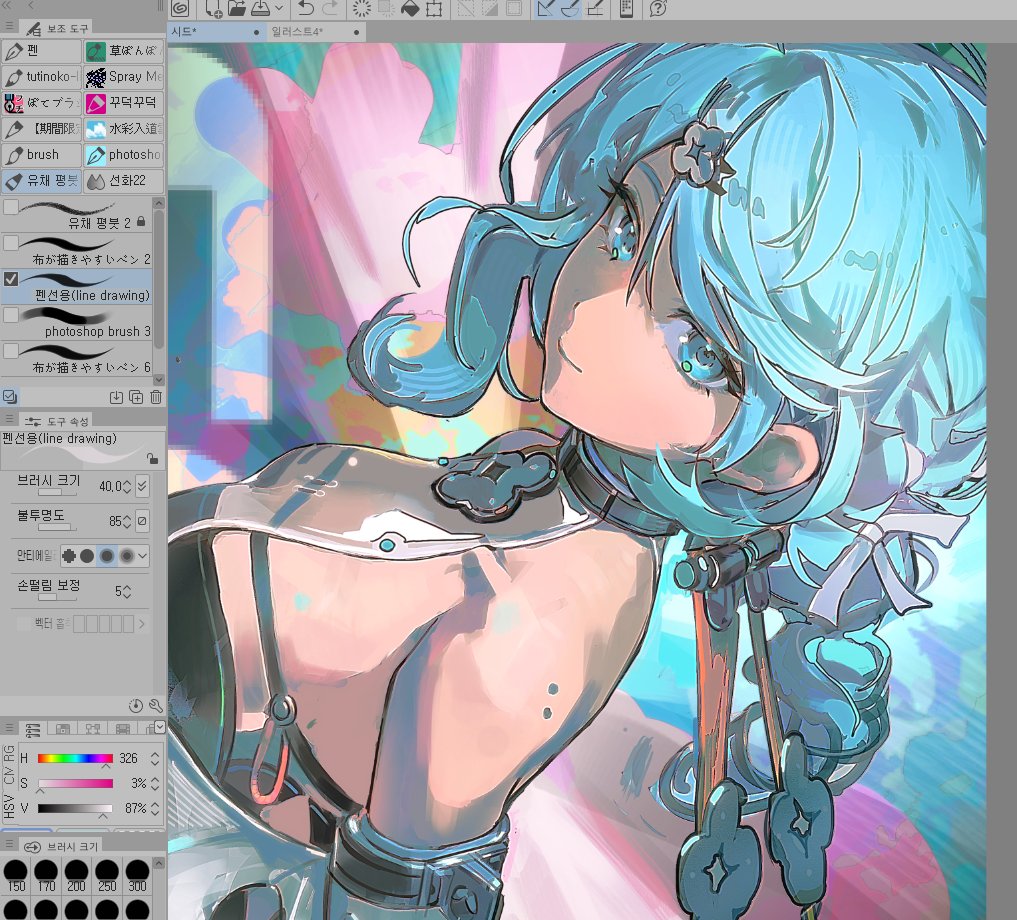Viewport: 1017px width, 920px height.
Task: Click the Hue rainbow slider
Action: [75, 758]
